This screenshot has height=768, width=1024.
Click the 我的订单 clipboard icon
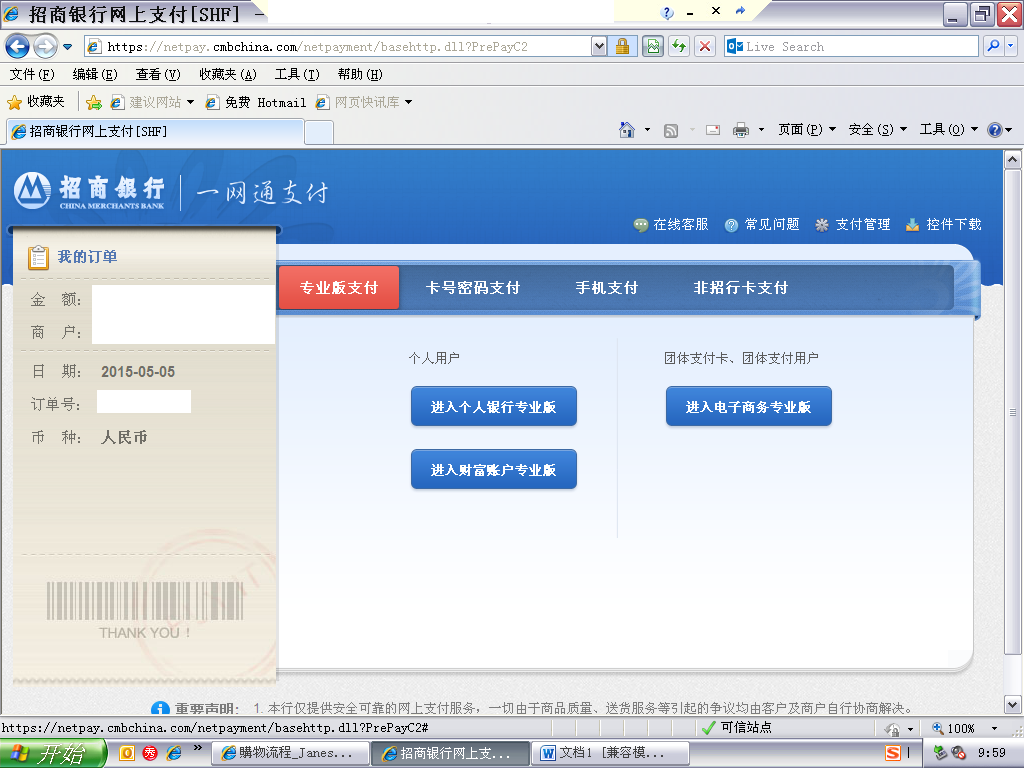pyautogui.click(x=38, y=257)
